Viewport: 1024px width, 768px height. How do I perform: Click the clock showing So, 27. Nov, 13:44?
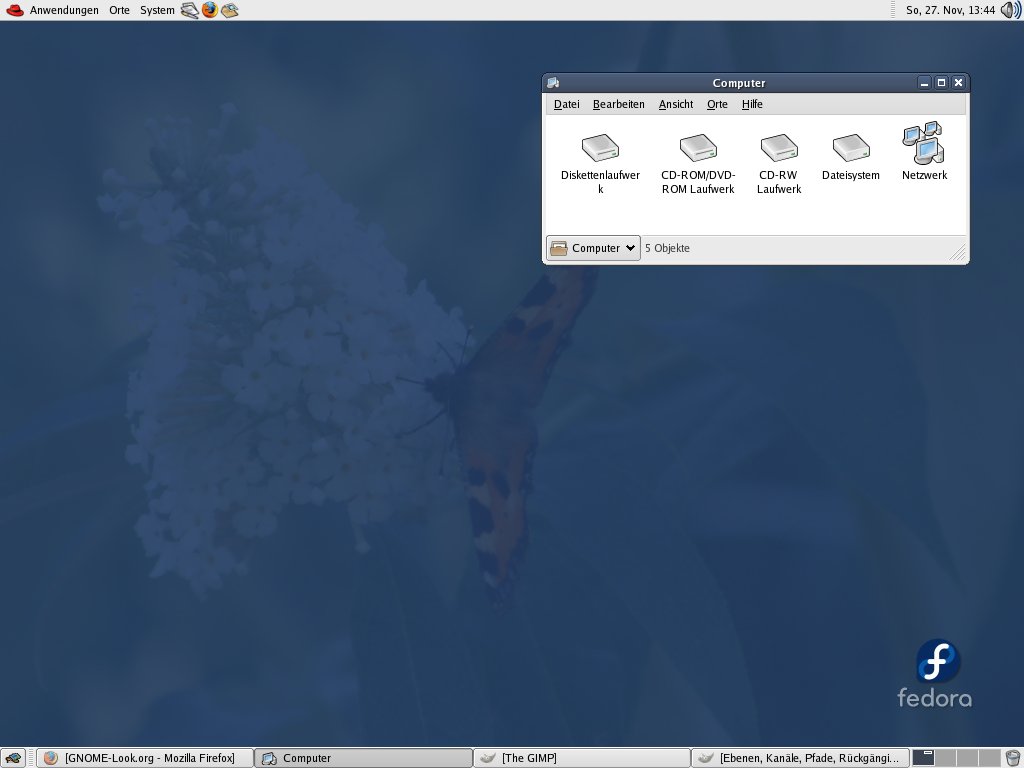950,10
